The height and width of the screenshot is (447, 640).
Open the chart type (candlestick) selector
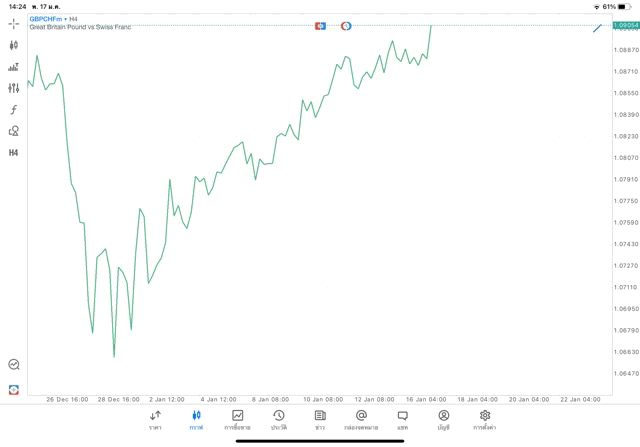[13, 45]
